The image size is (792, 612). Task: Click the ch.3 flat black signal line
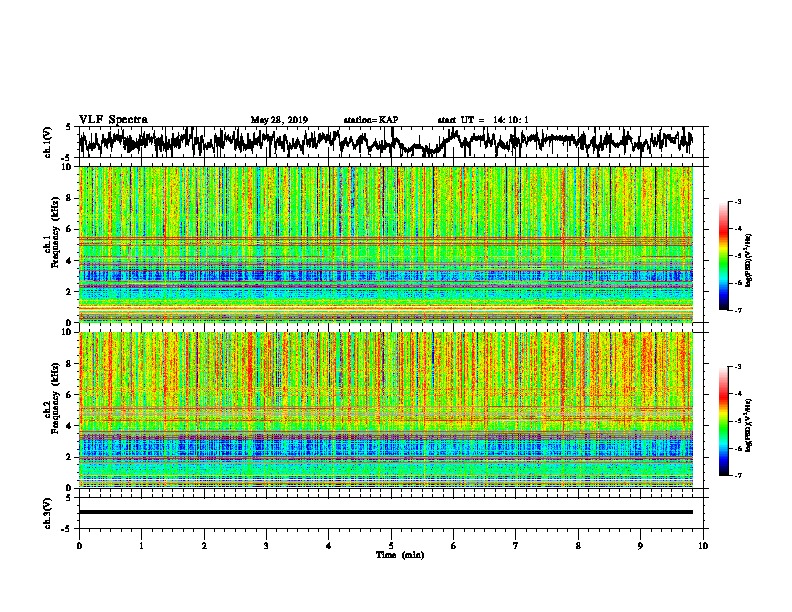385,512
